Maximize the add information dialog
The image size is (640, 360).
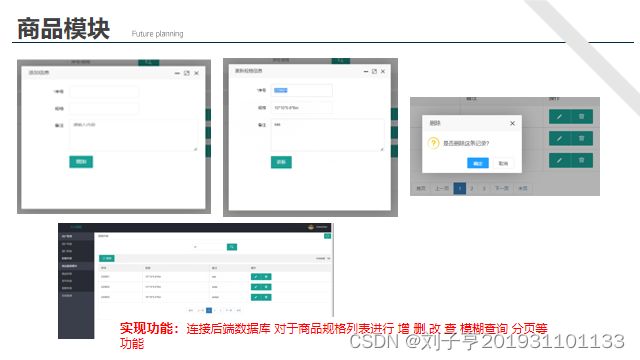coord(187,73)
